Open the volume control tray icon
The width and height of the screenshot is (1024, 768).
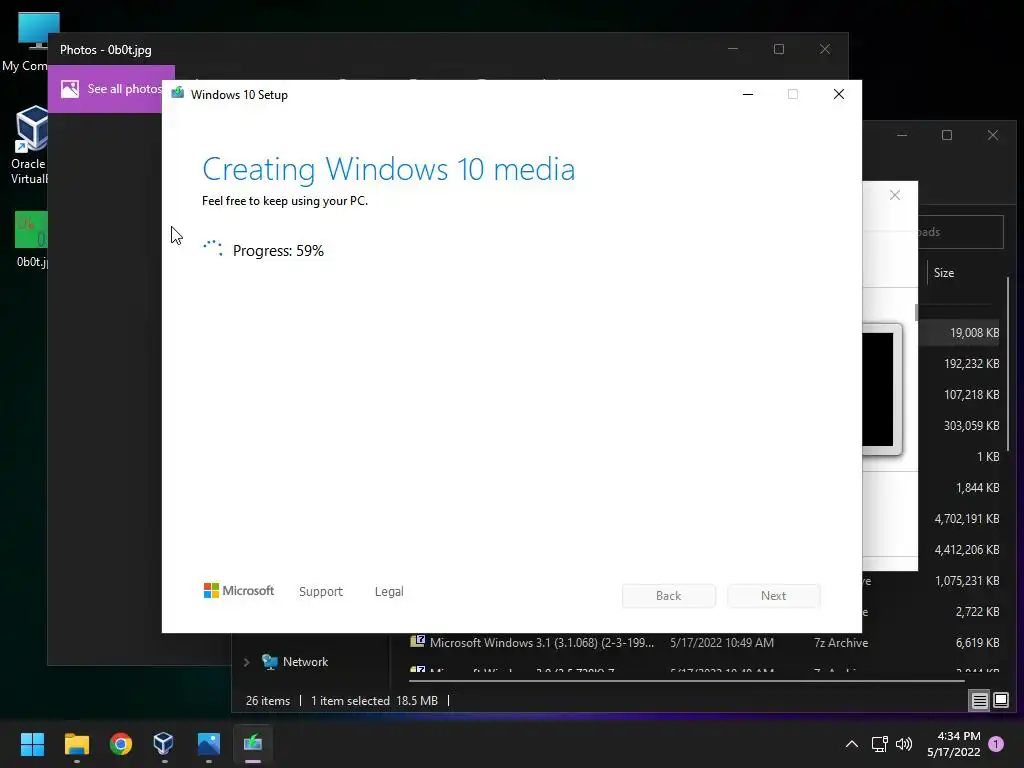(x=904, y=744)
